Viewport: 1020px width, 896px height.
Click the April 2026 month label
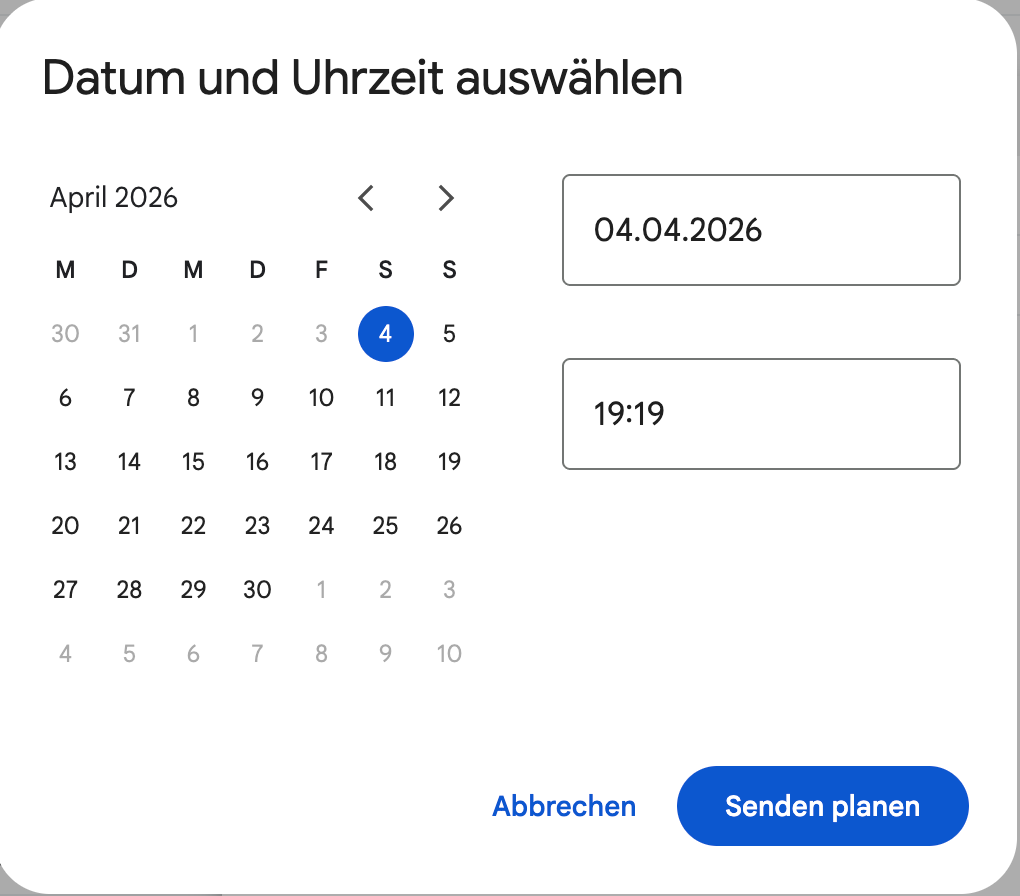click(114, 198)
